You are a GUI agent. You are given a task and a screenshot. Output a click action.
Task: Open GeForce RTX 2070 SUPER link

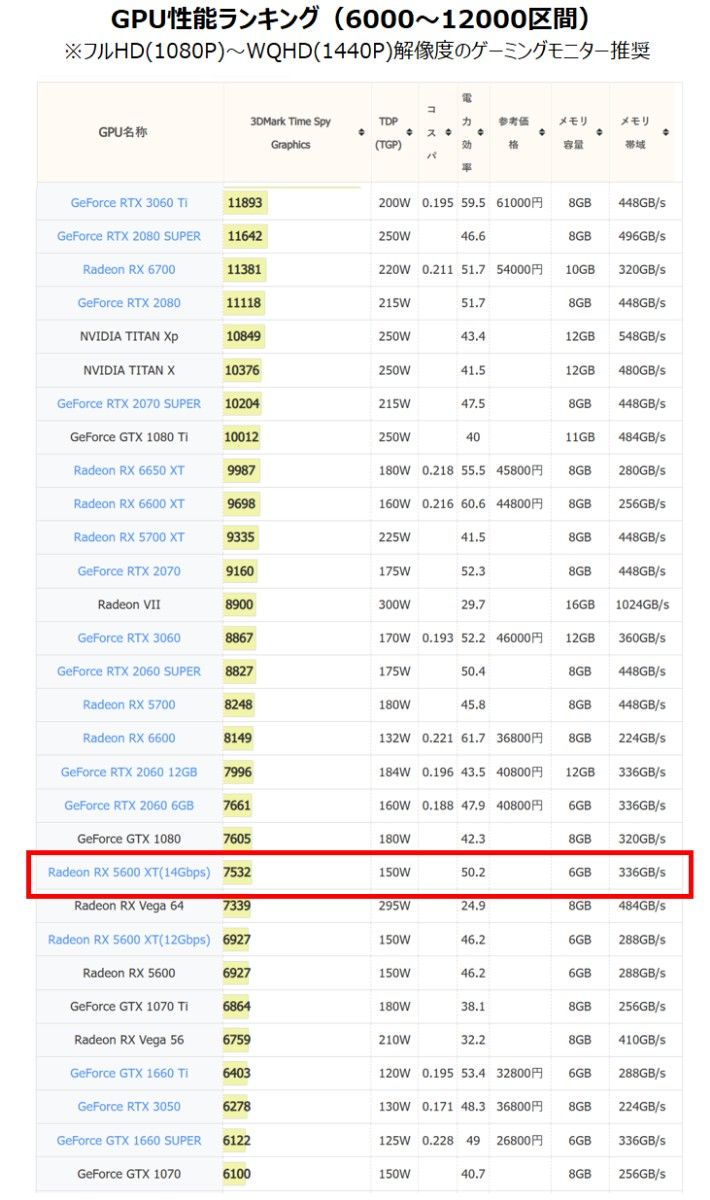pos(129,404)
